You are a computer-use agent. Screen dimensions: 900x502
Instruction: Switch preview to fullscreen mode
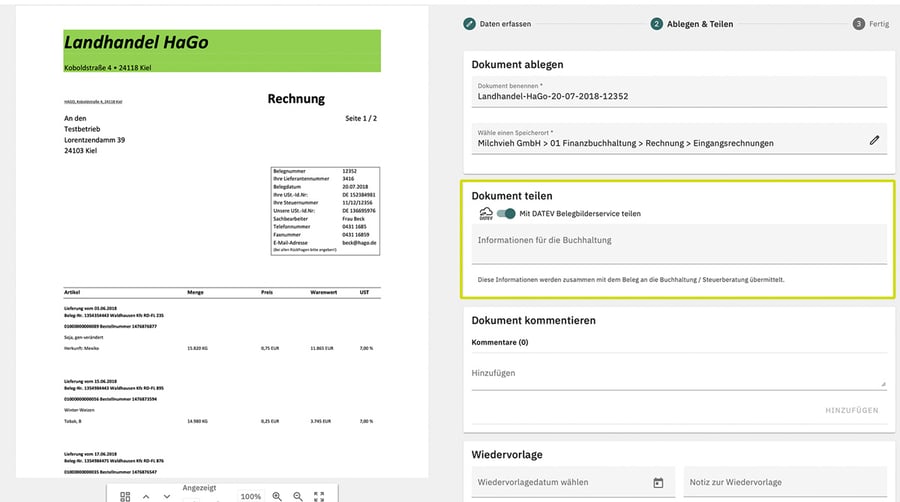[319, 496]
